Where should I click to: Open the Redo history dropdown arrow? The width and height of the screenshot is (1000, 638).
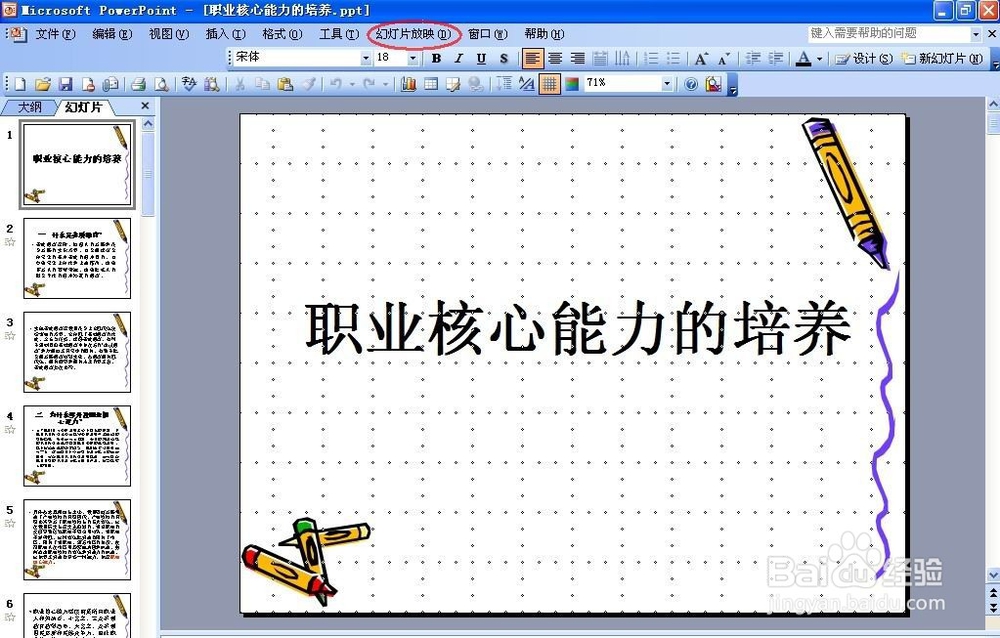click(x=385, y=84)
